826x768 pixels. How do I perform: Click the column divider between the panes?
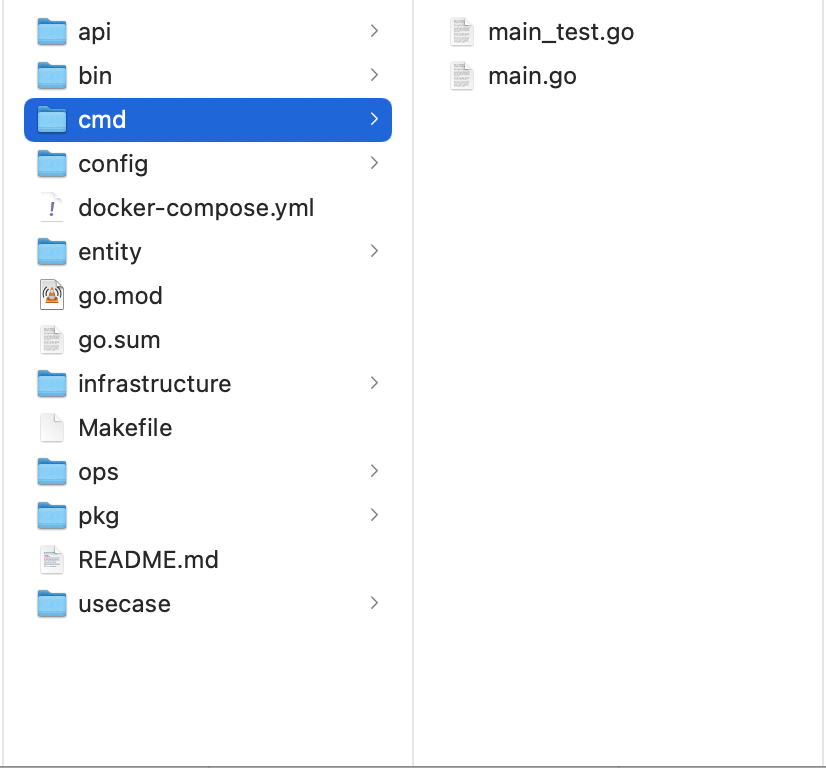413,400
